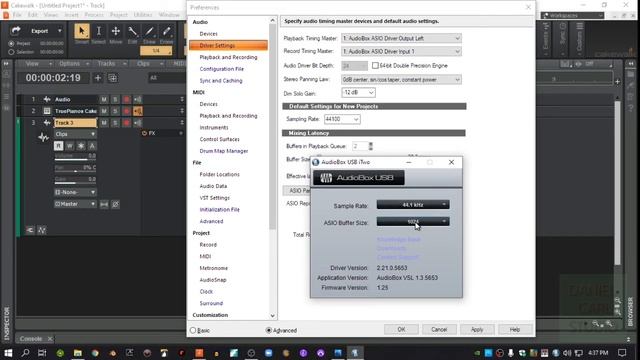Click Cancel in Preferences dialog
This screenshot has height=360, width=640.
coord(439,329)
